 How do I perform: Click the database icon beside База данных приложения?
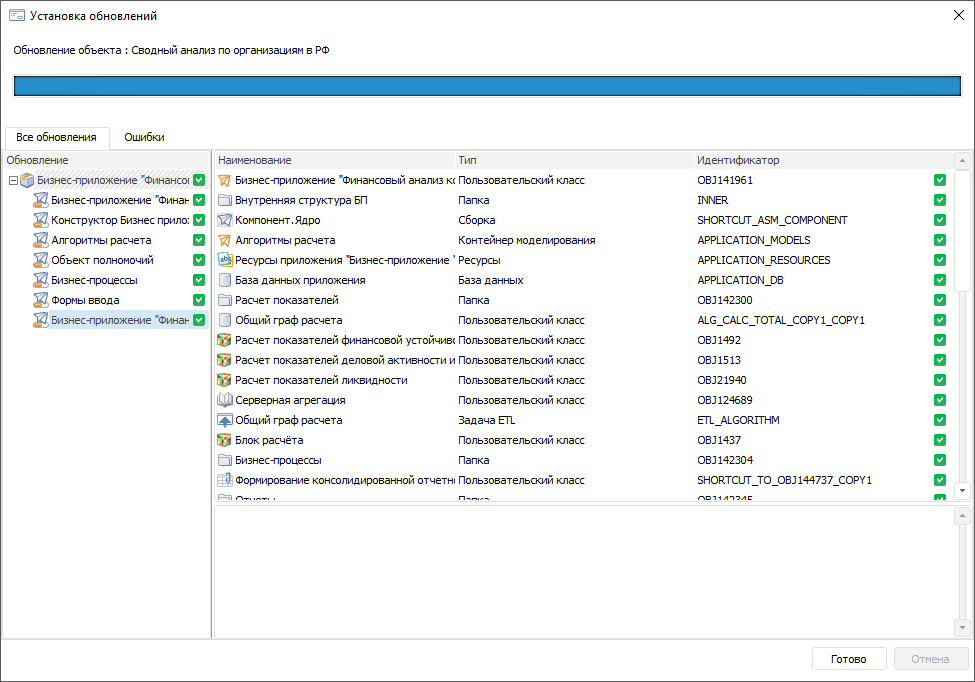click(x=225, y=280)
